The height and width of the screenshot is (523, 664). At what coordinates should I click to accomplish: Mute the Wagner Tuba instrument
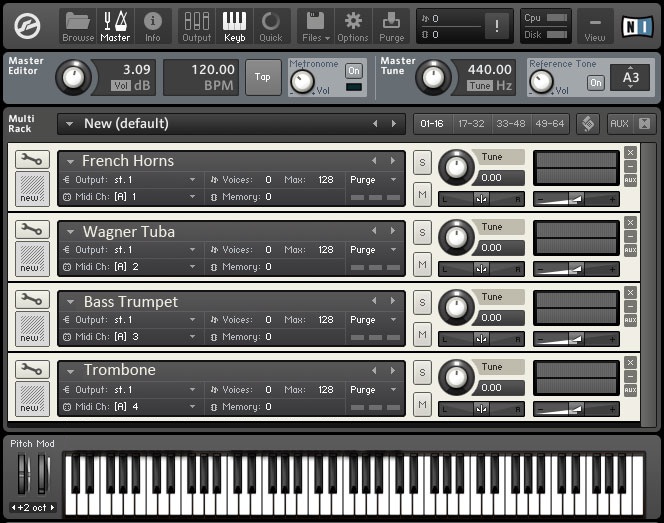coord(422,264)
